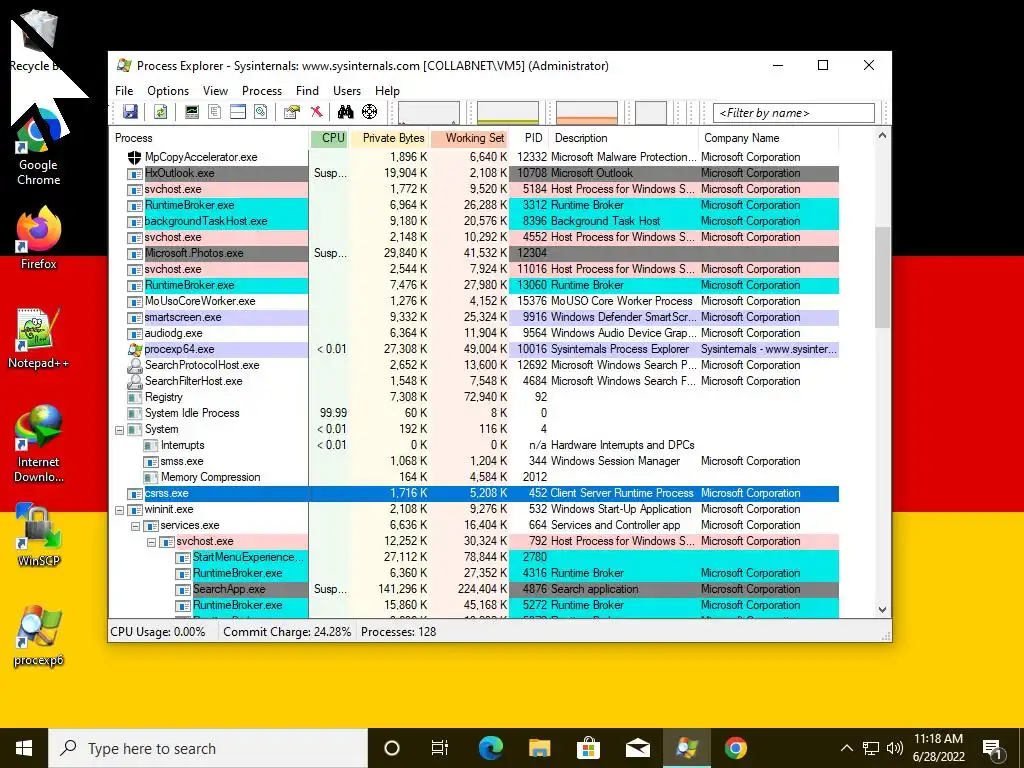Sort by Description column header
Image resolution: width=1024 pixels, height=768 pixels.
coord(623,138)
